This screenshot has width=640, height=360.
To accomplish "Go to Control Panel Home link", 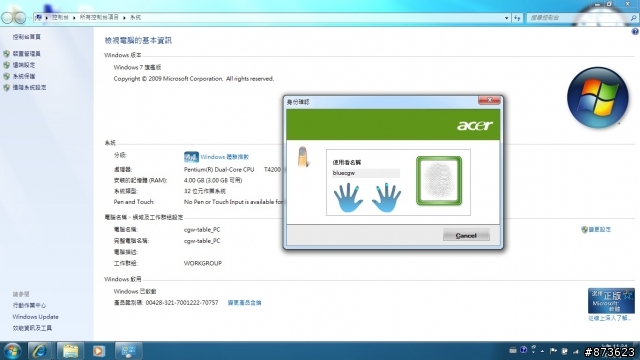I will (x=27, y=37).
